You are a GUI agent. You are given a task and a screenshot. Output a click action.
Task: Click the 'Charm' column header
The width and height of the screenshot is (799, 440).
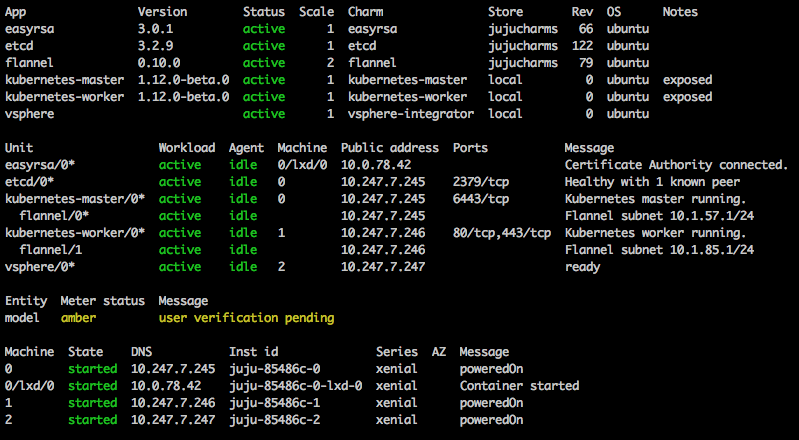click(x=365, y=12)
